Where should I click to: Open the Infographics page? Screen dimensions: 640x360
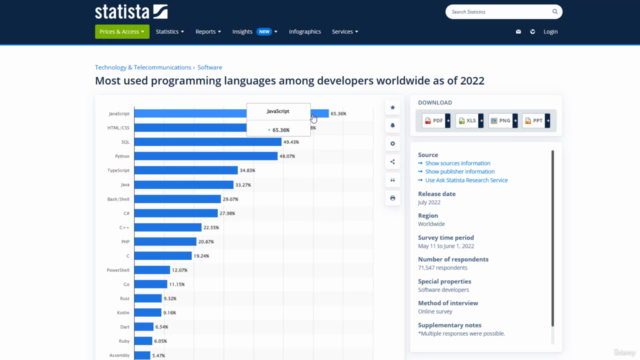click(x=305, y=31)
